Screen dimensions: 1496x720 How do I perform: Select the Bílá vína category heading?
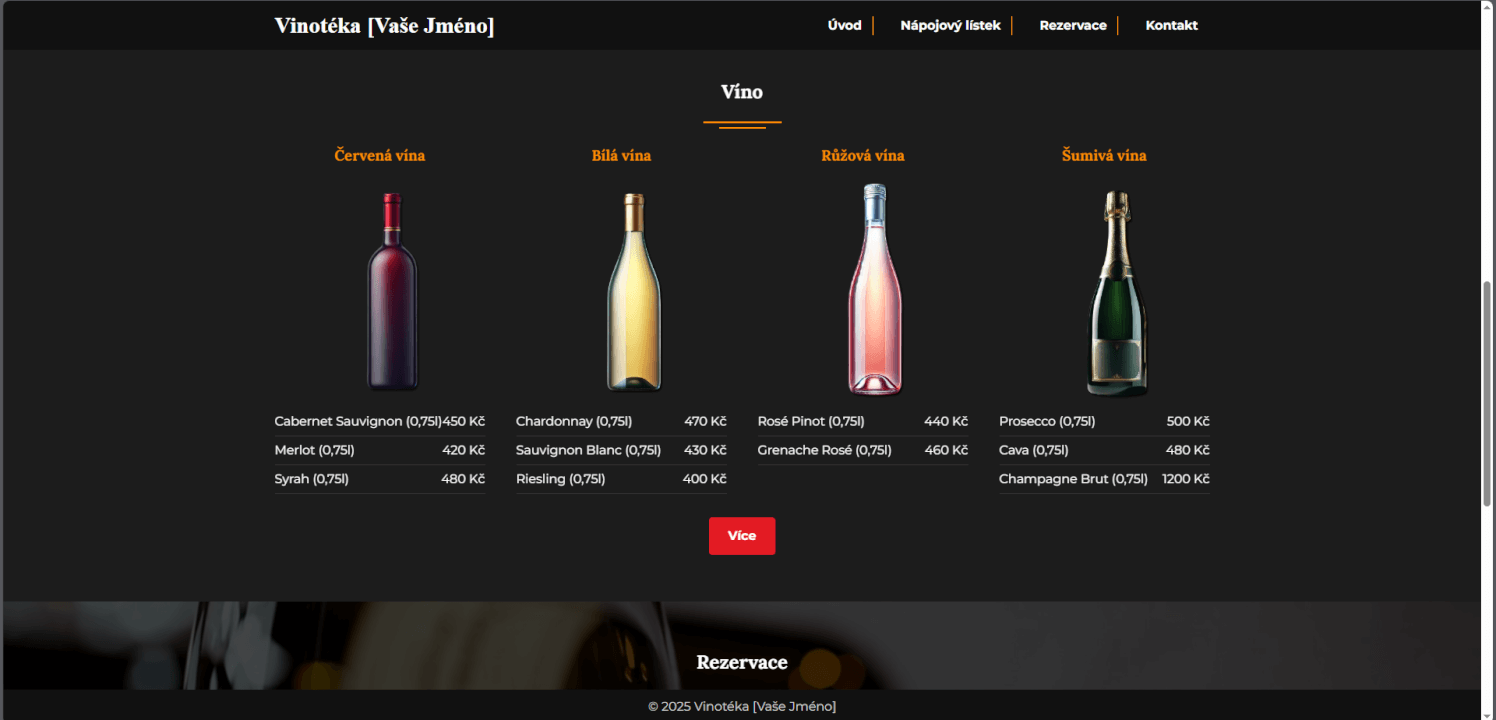[621, 156]
